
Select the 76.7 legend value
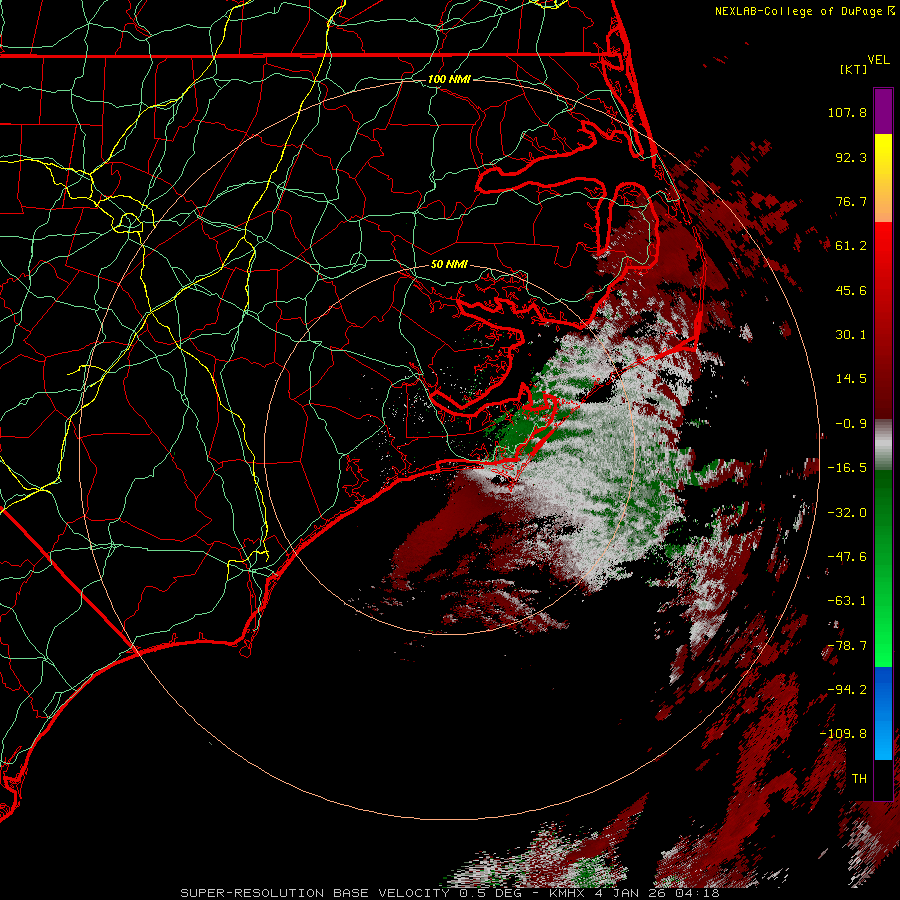(851, 201)
